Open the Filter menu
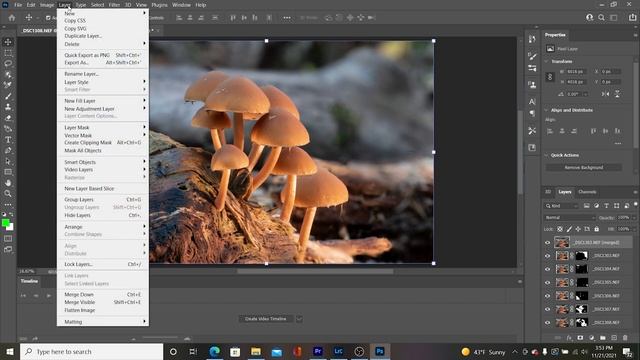The height and width of the screenshot is (360, 640). (114, 5)
